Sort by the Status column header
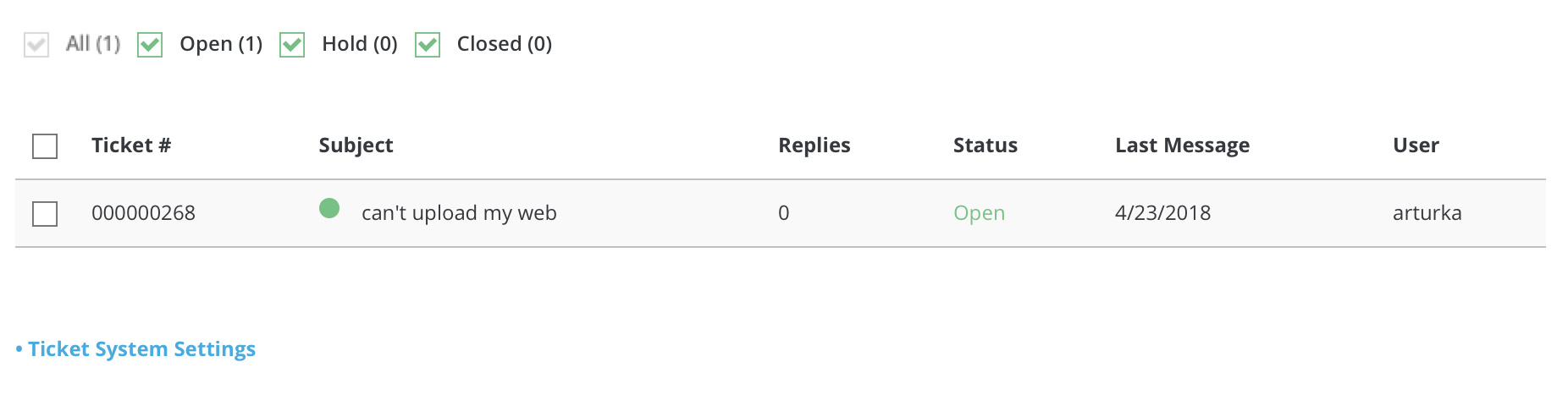Screen dimensions: 1568x406 [x=985, y=145]
